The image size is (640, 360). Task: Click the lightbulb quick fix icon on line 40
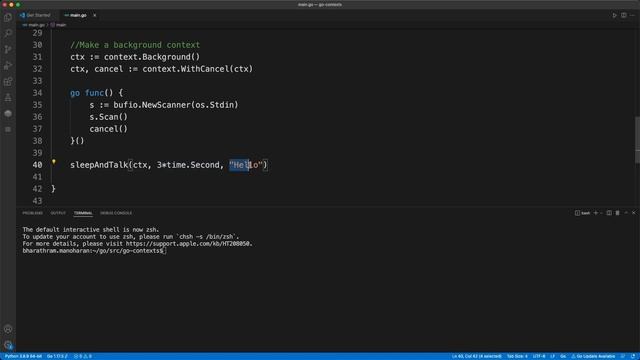coord(53,162)
